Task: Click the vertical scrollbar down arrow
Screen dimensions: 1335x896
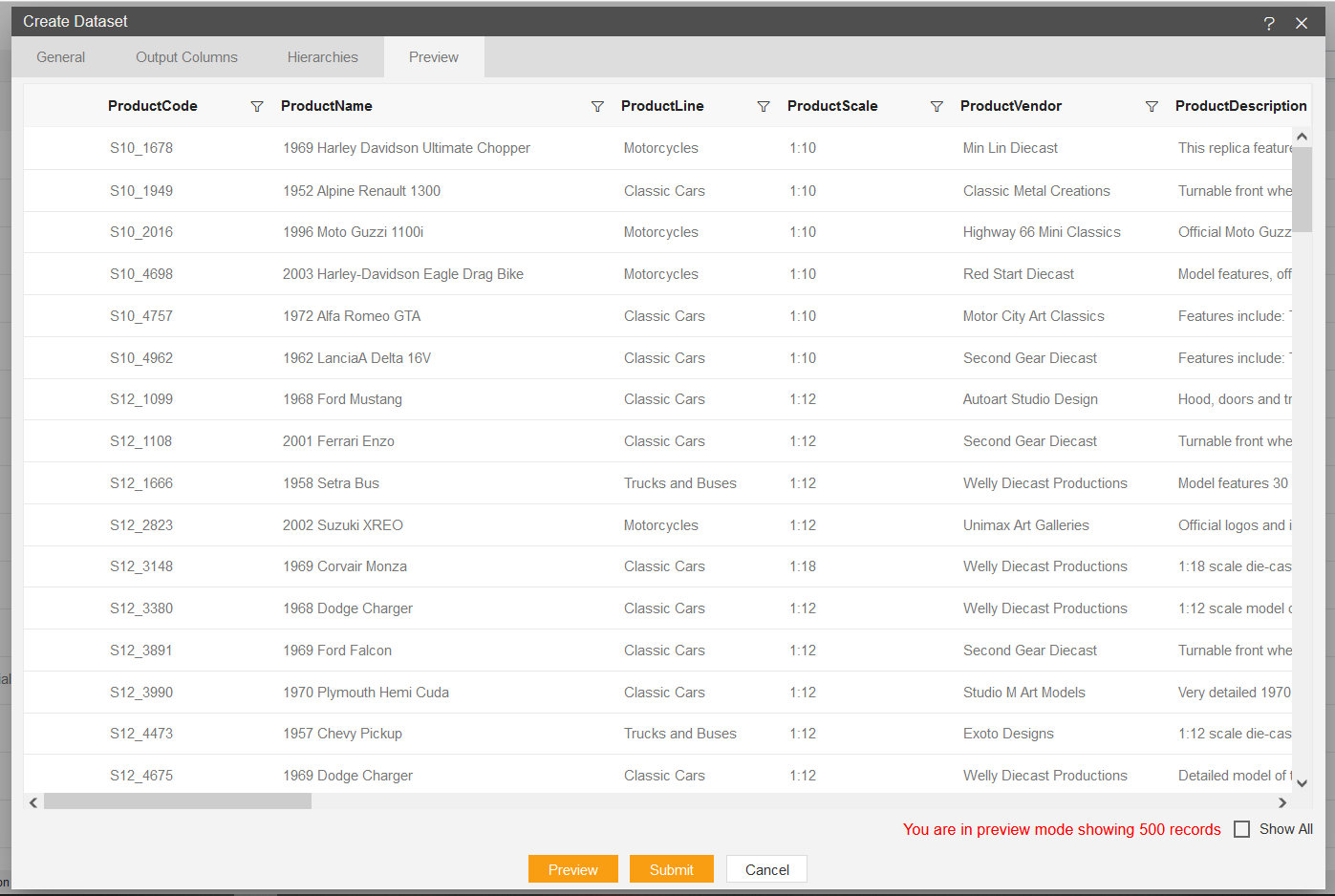Action: pos(1302,783)
